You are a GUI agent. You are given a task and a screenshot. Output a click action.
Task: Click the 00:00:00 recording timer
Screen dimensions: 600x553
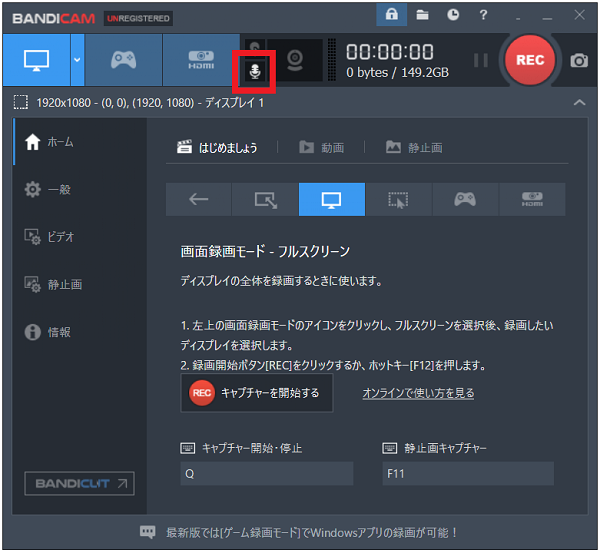tap(390, 52)
